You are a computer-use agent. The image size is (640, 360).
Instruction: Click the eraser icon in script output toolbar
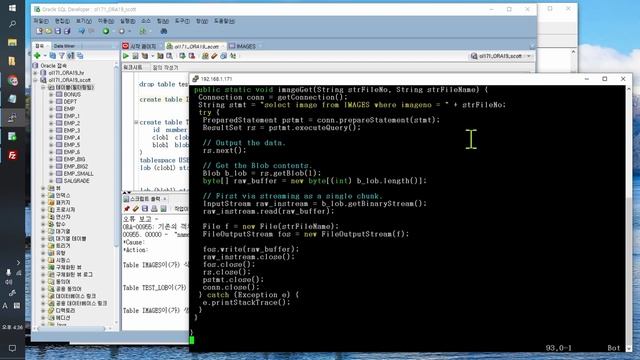coord(136,209)
